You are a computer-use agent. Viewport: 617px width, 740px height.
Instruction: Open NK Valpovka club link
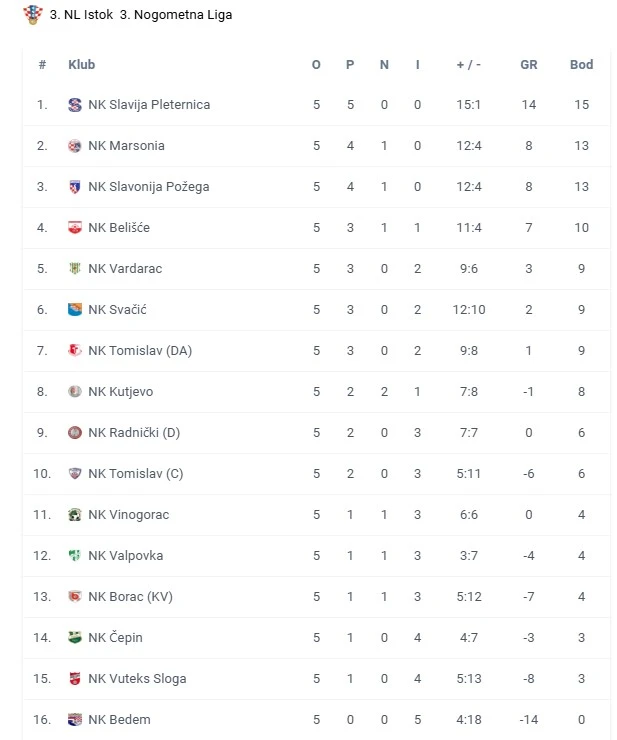[x=125, y=556]
